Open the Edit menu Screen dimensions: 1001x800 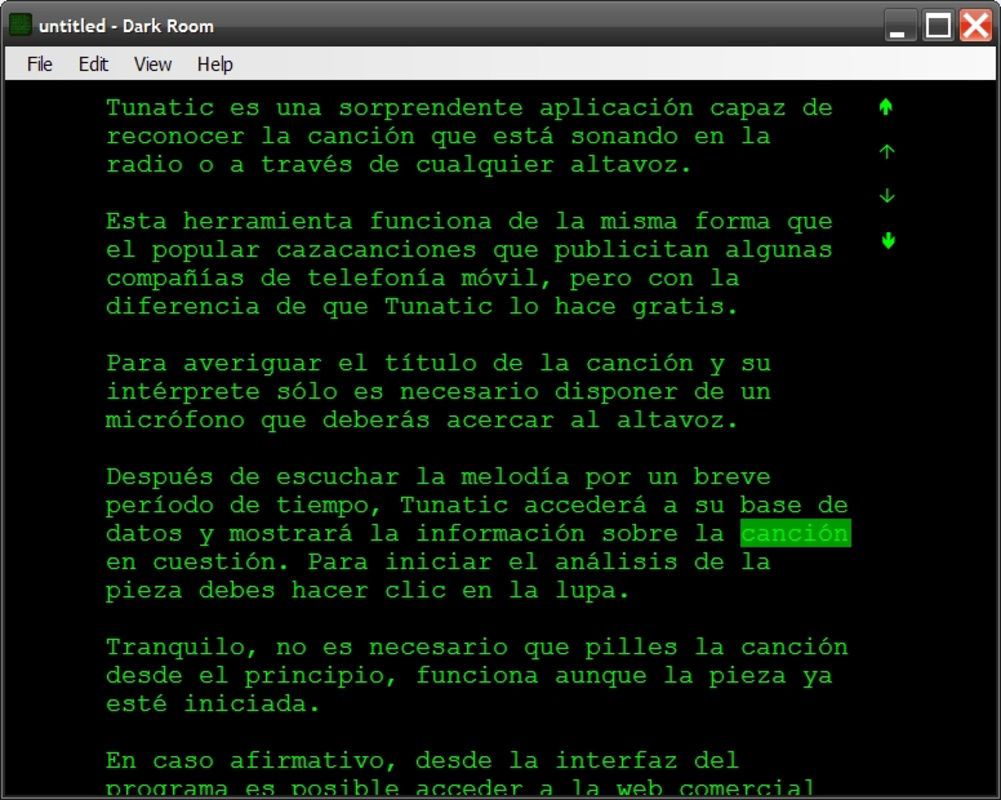[x=93, y=64]
